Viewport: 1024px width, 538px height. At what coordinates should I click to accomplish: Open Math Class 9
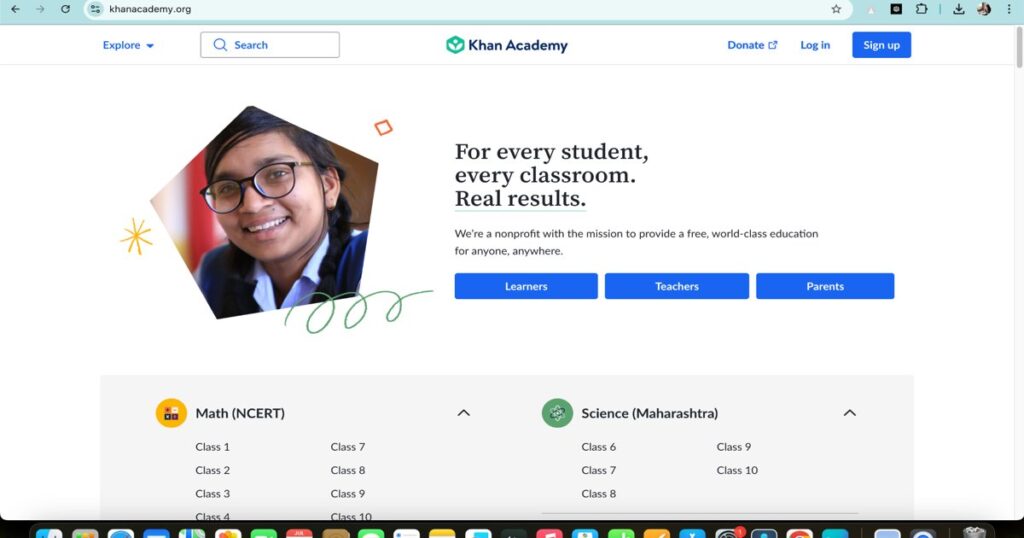347,494
